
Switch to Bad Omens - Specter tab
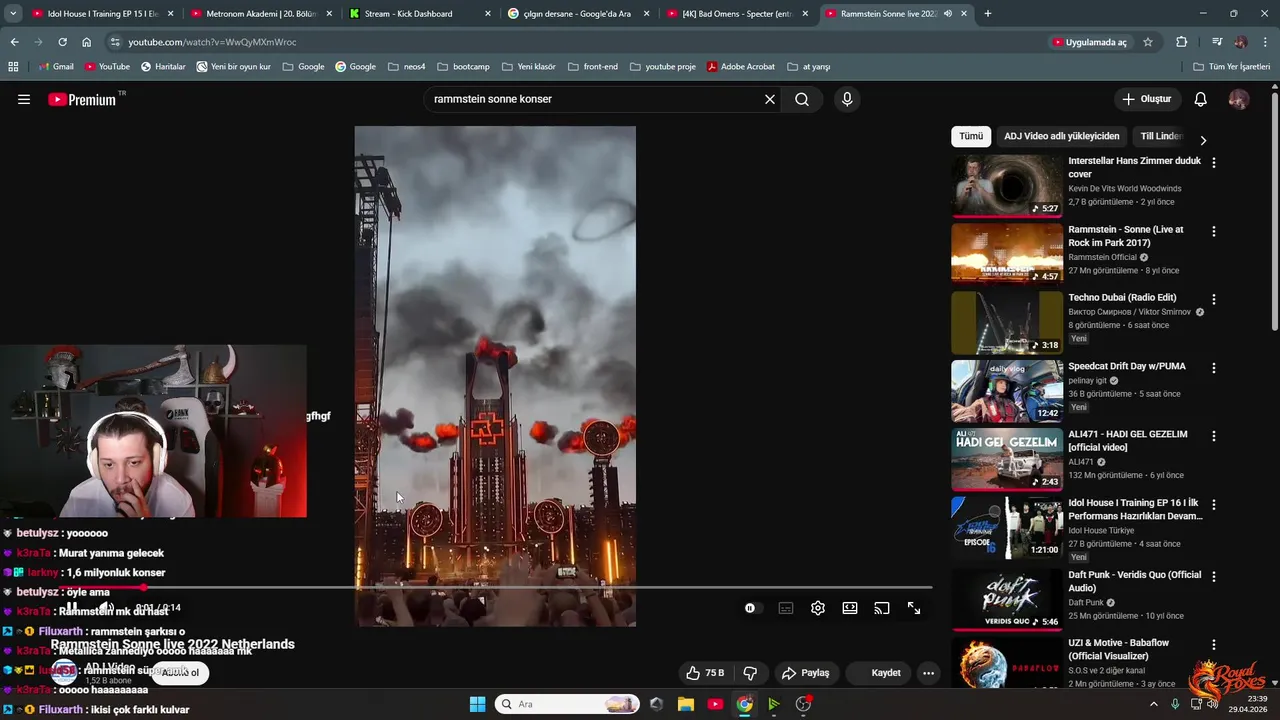click(x=738, y=14)
